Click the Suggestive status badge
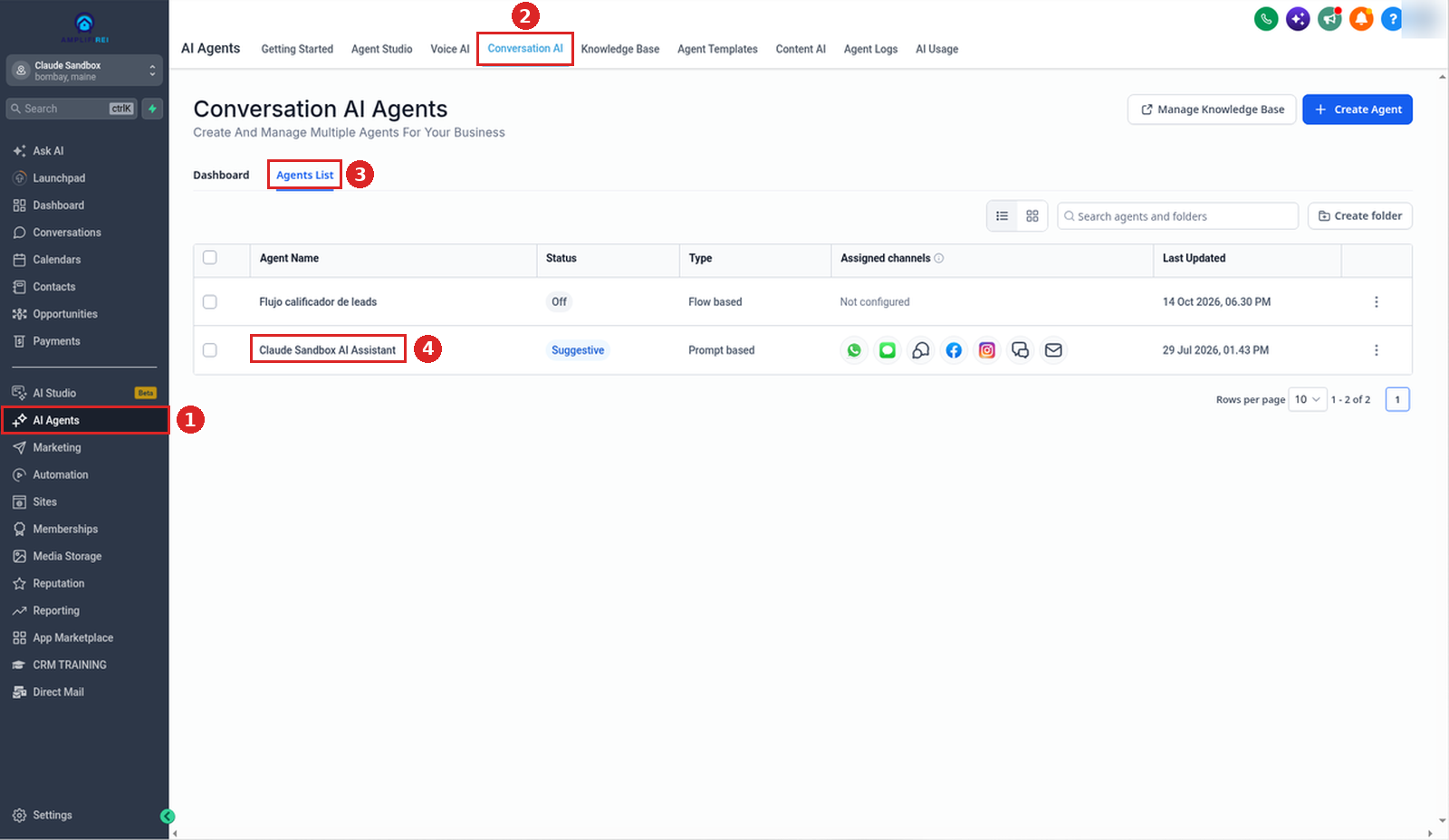1449x840 pixels. [x=578, y=350]
